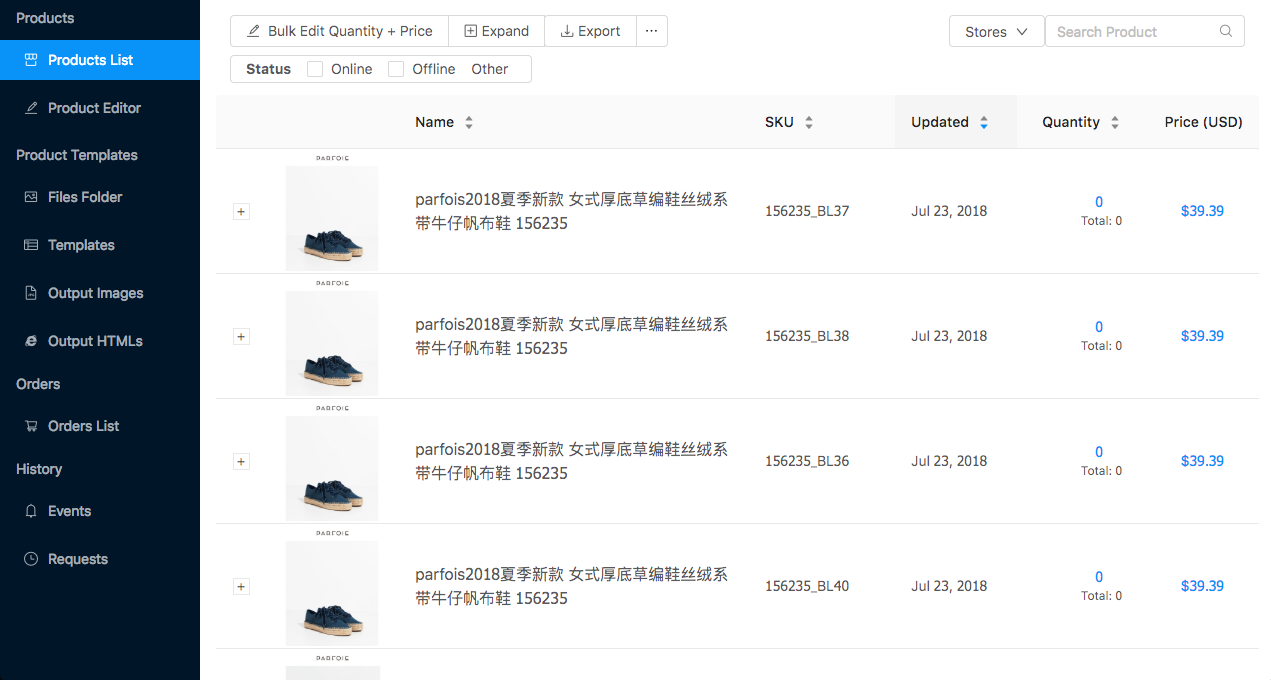Open Products List in sidebar
This screenshot has width=1271, height=680.
point(100,60)
